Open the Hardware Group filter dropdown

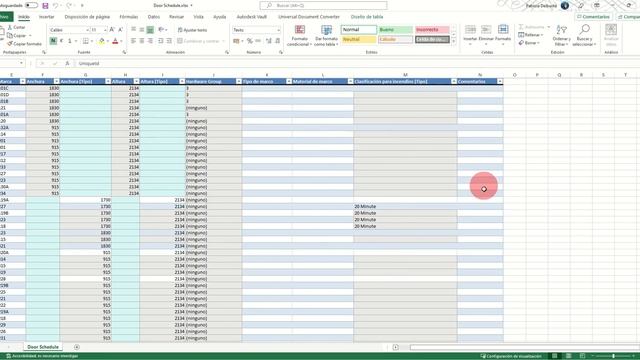(x=238, y=82)
